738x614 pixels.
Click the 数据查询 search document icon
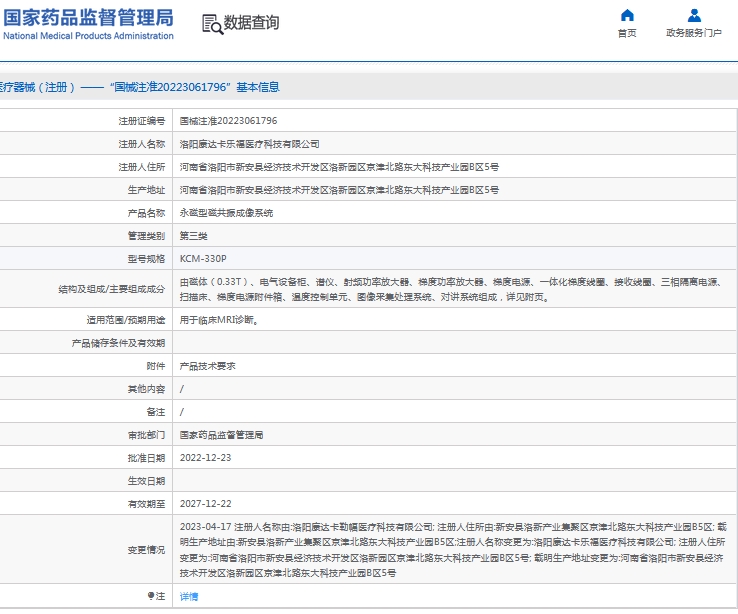pyautogui.click(x=212, y=24)
